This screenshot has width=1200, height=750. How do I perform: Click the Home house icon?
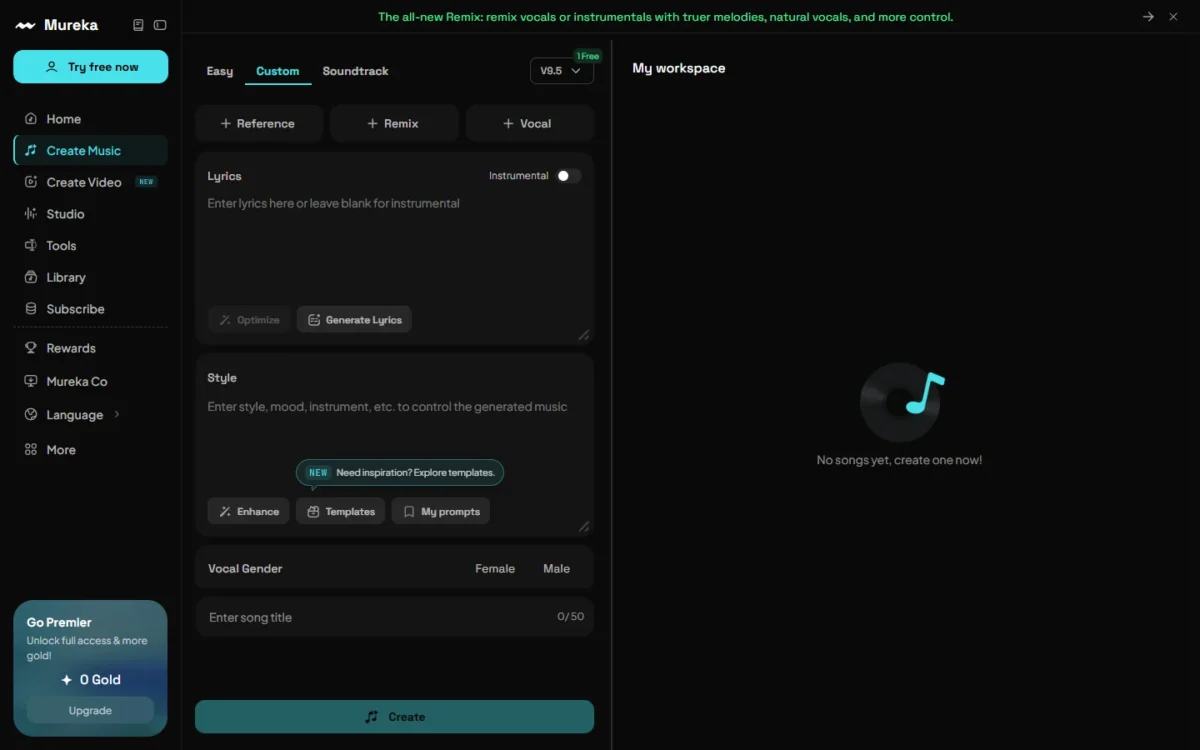[x=31, y=119]
